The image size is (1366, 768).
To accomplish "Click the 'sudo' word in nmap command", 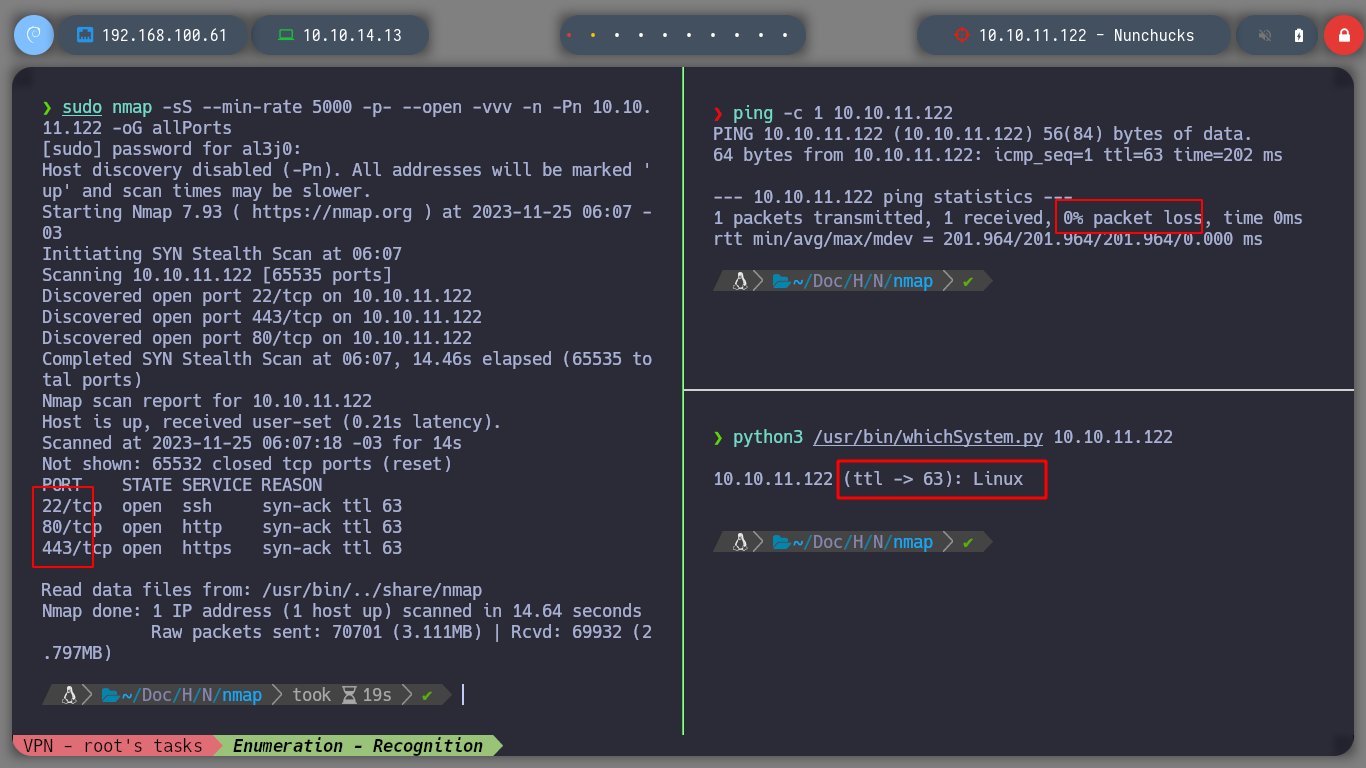I will click(x=82, y=107).
